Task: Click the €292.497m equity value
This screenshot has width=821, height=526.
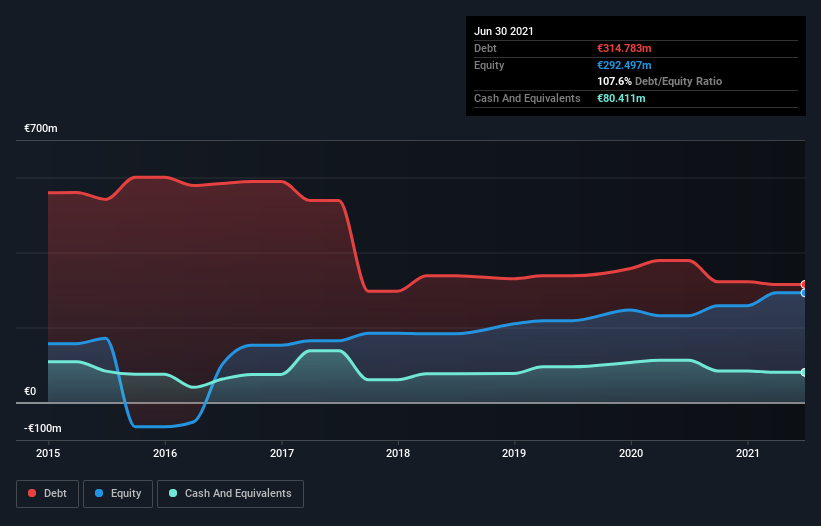Action: click(x=624, y=65)
